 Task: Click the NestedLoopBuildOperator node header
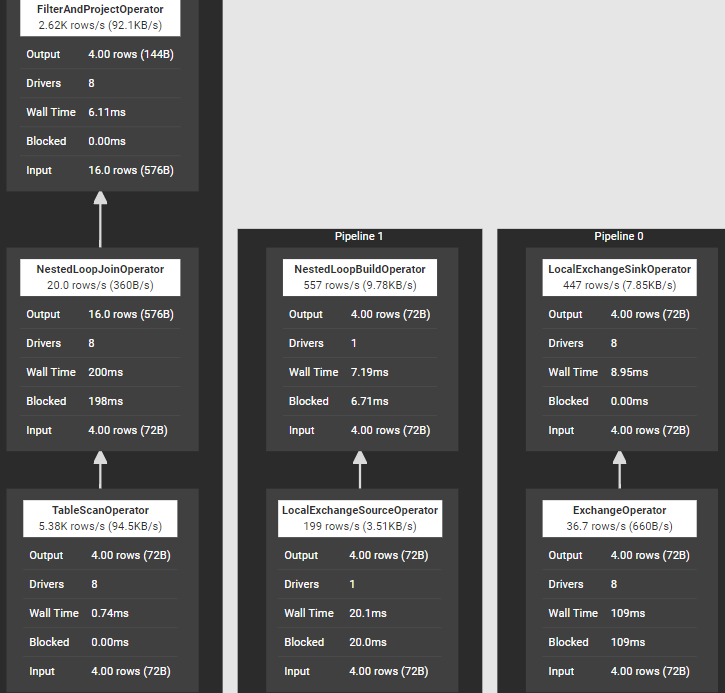[360, 277]
